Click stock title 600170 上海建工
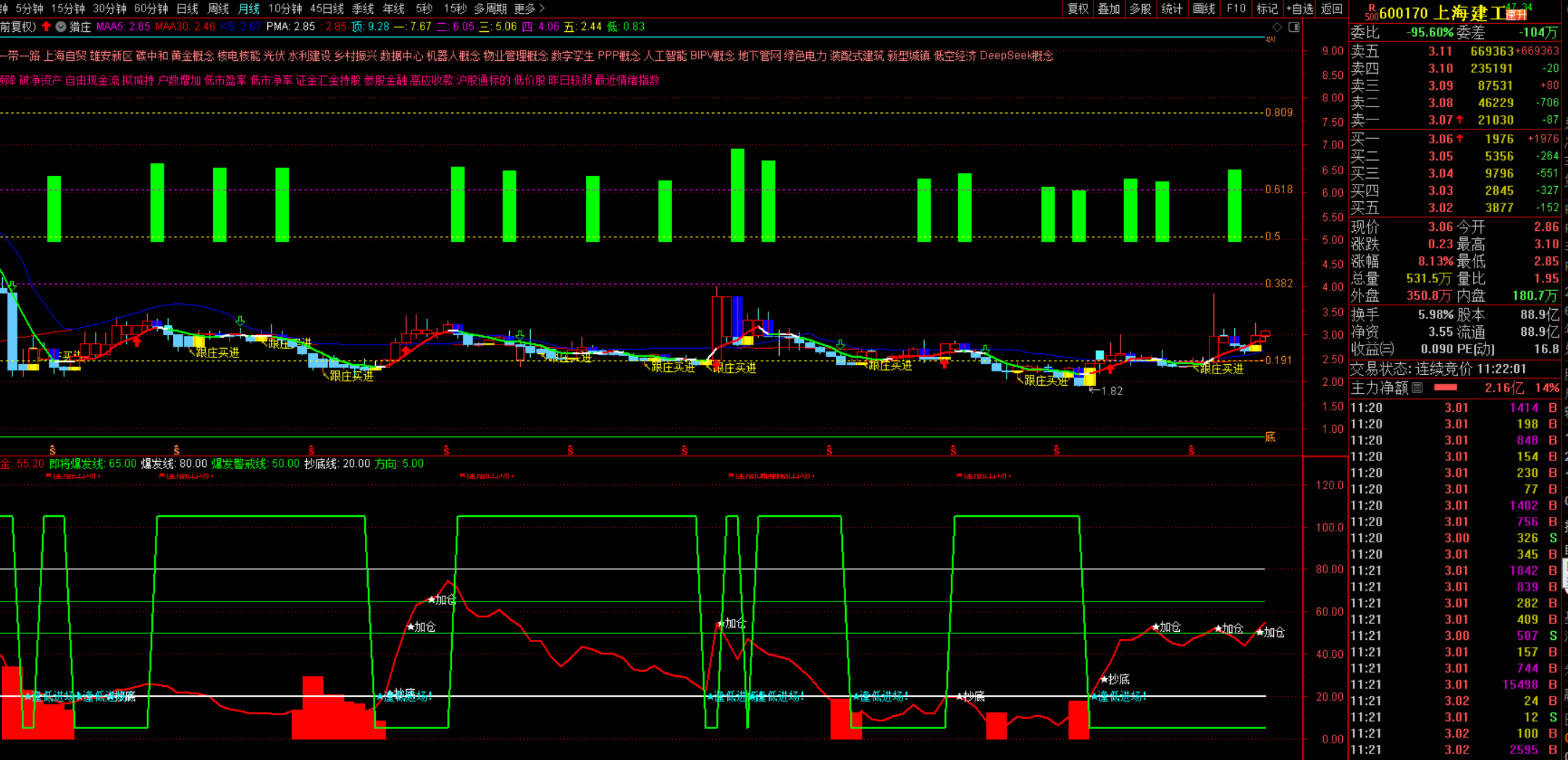Image resolution: width=1568 pixels, height=760 pixels. click(1441, 13)
